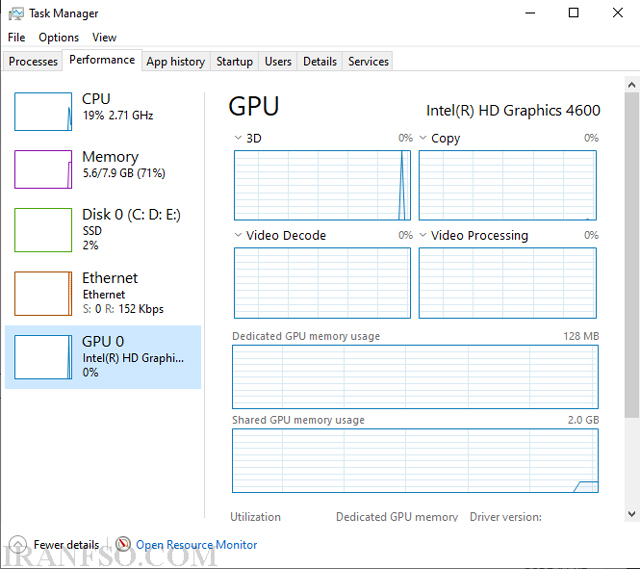The width and height of the screenshot is (640, 569).
Task: Click the Video Processing usage graph
Action: [508, 283]
